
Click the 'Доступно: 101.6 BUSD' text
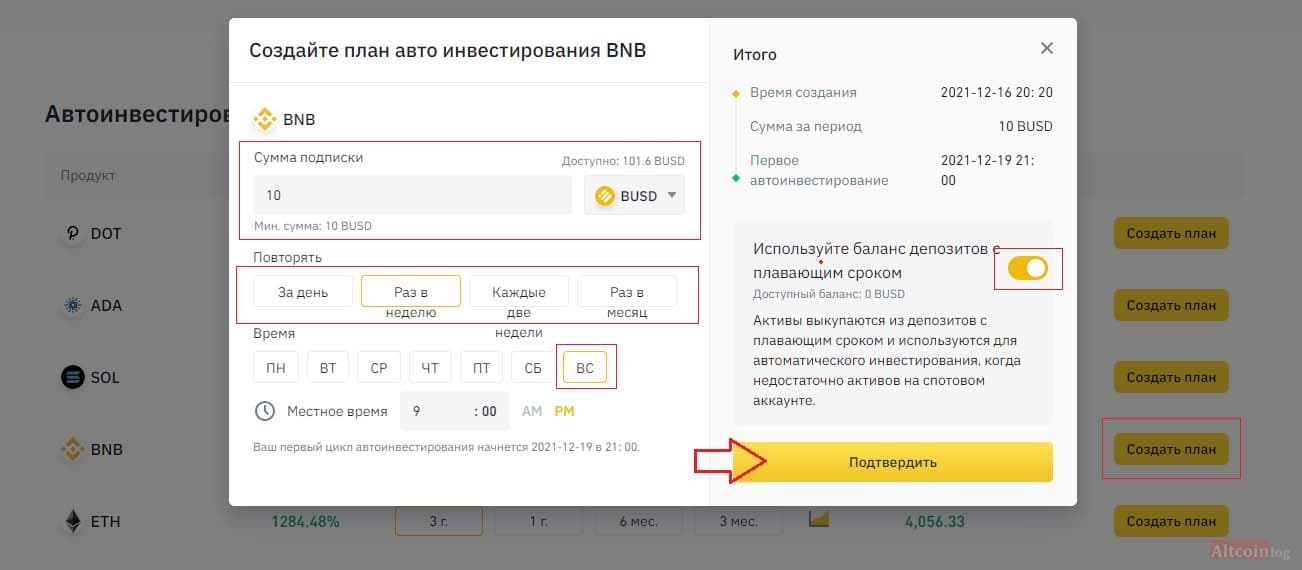[623, 160]
